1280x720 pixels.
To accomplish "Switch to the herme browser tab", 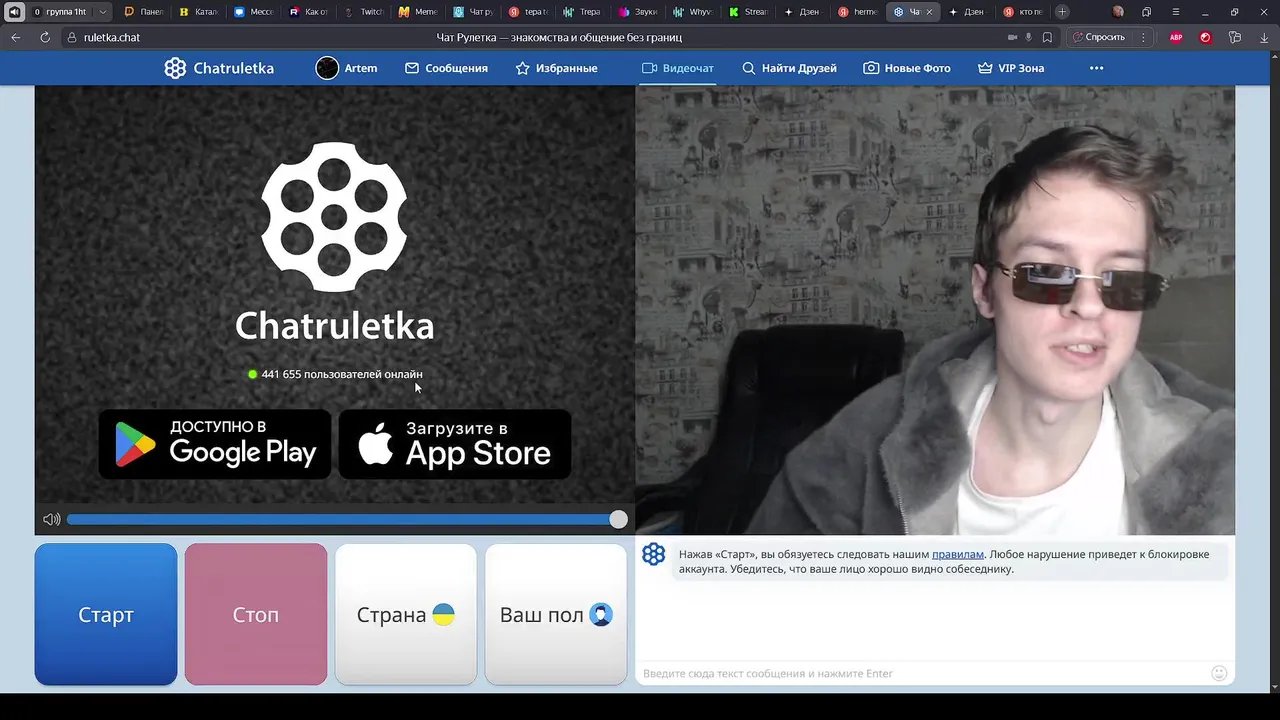I will pyautogui.click(x=856, y=12).
